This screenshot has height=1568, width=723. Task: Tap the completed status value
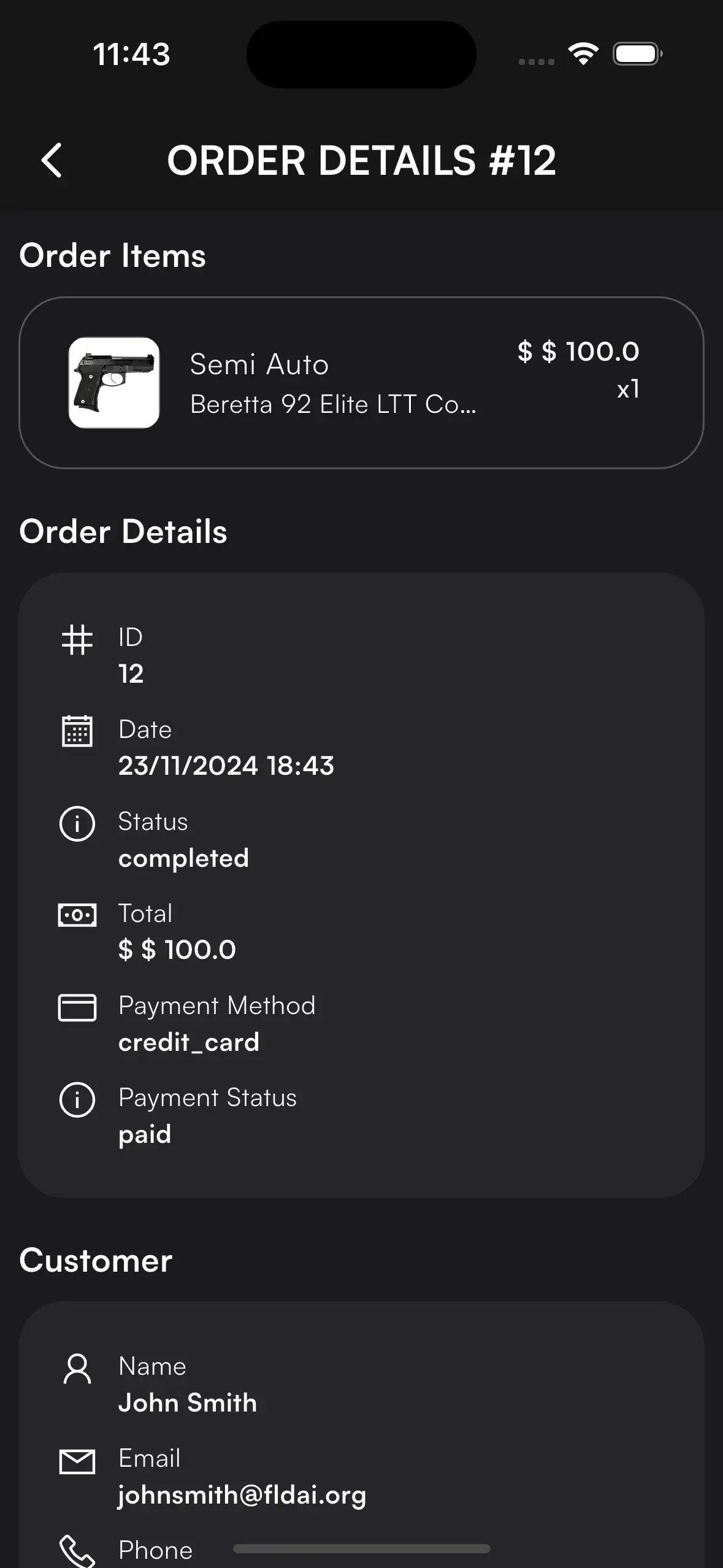tap(183, 858)
